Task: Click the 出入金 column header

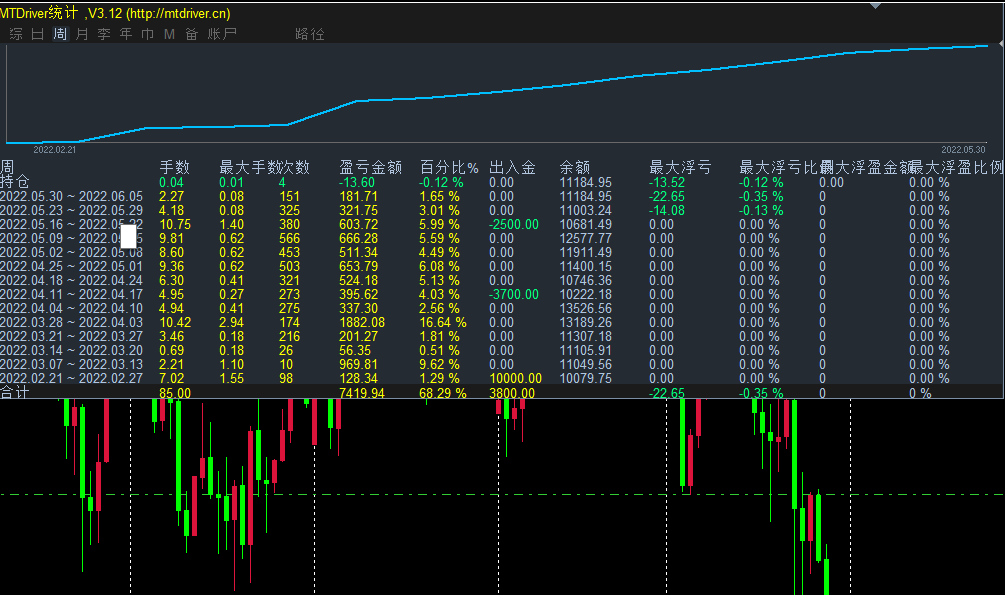Action: (512, 167)
